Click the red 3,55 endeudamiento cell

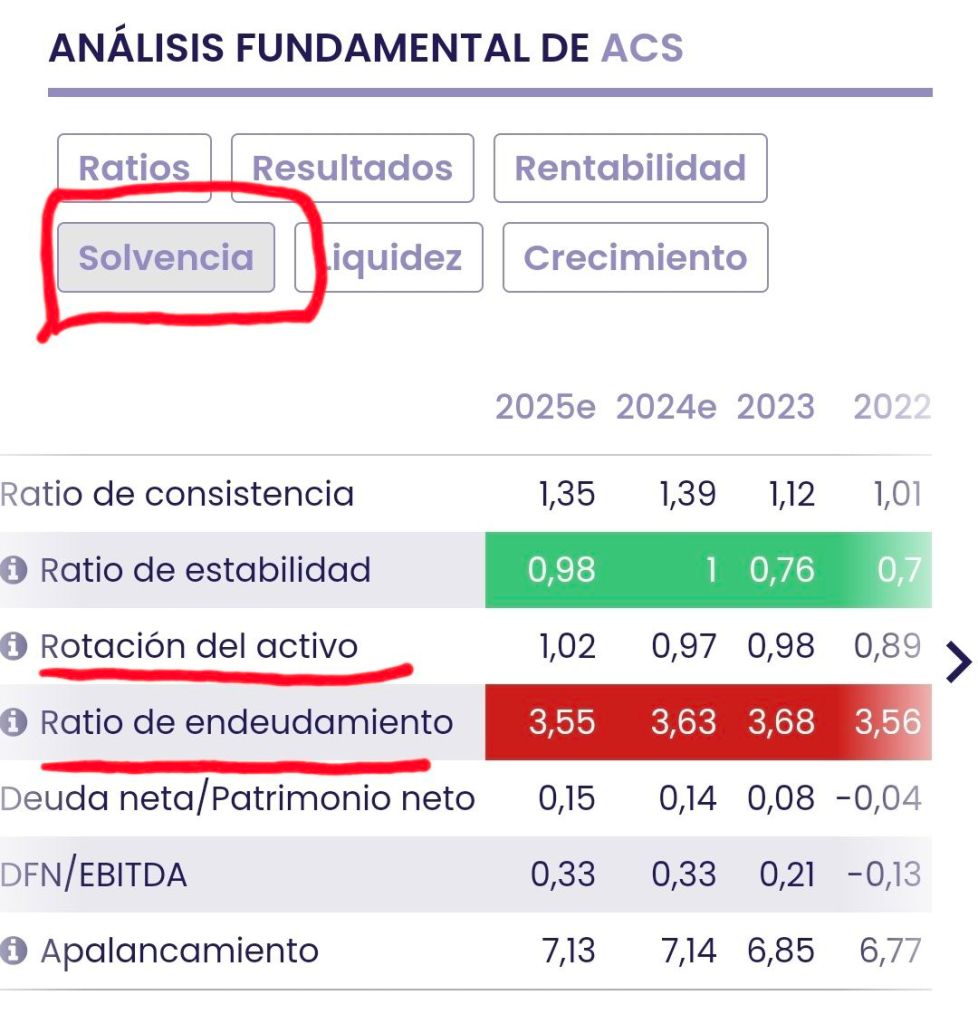561,723
